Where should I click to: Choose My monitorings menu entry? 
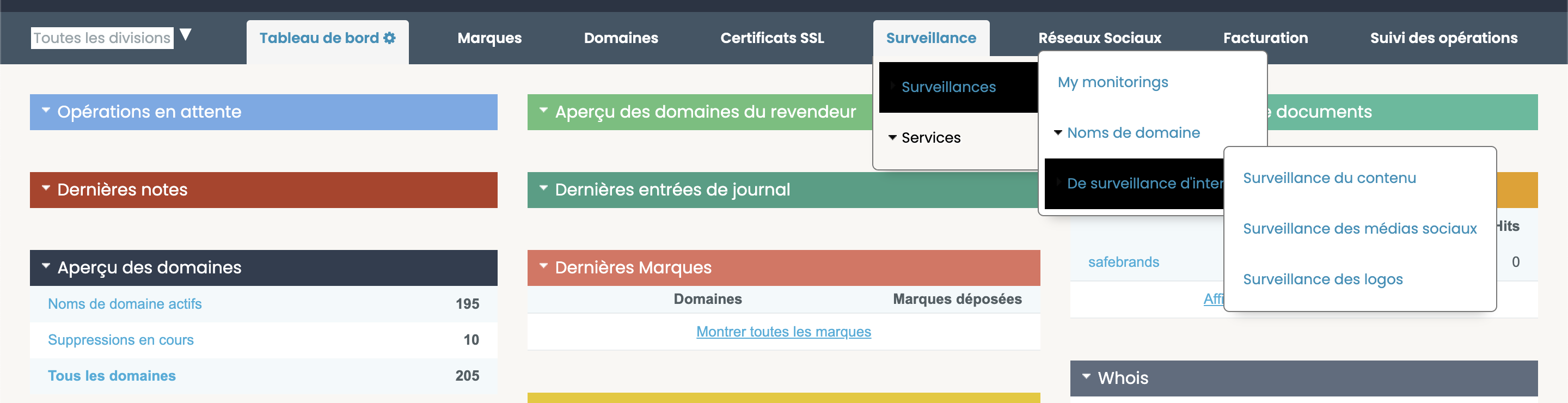[1113, 82]
